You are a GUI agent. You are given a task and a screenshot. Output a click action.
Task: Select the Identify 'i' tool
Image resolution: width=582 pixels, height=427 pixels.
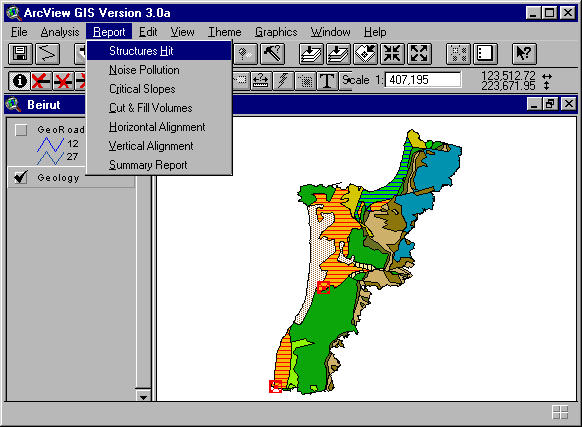pyautogui.click(x=19, y=81)
